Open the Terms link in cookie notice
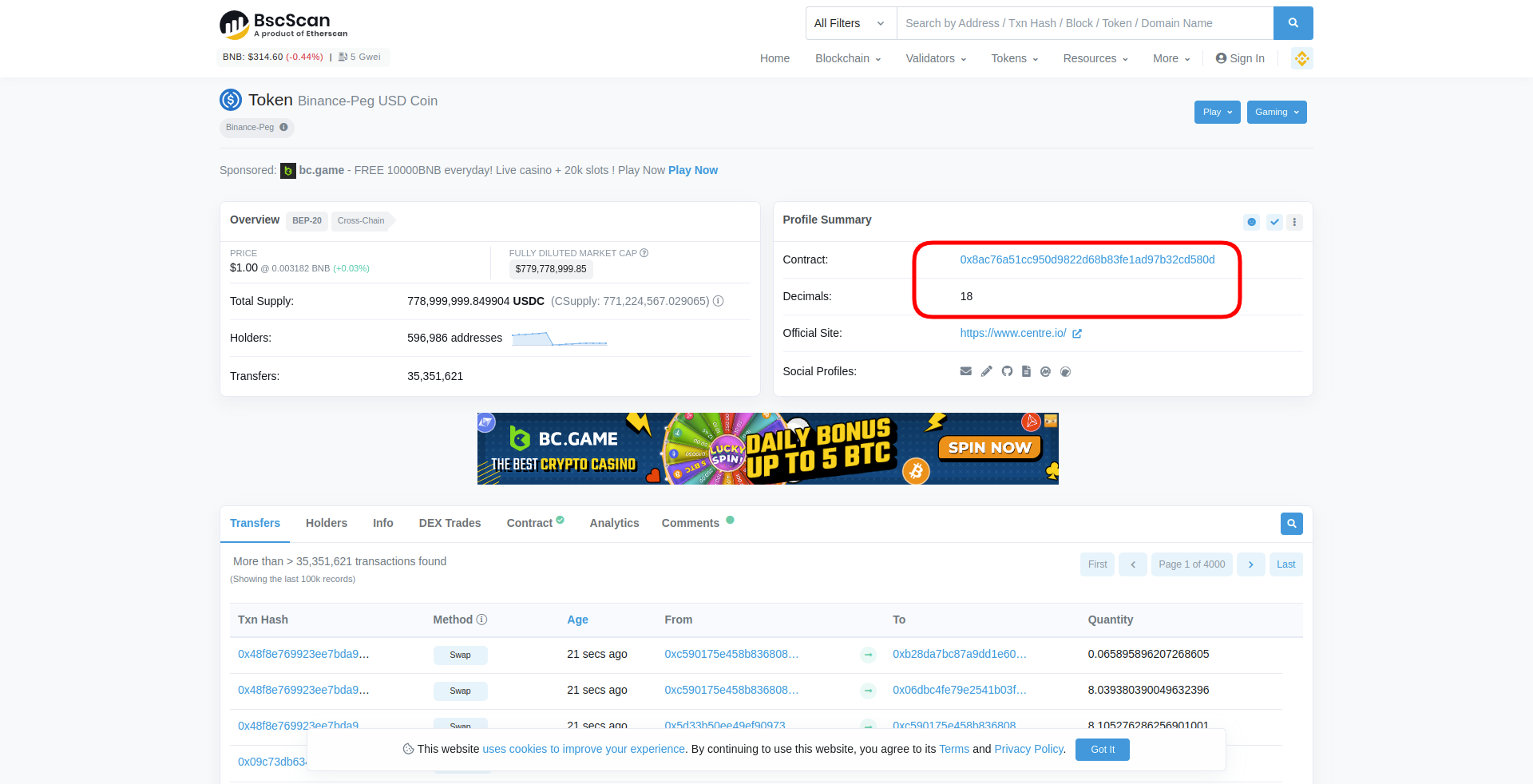The height and width of the screenshot is (784, 1533). point(954,749)
